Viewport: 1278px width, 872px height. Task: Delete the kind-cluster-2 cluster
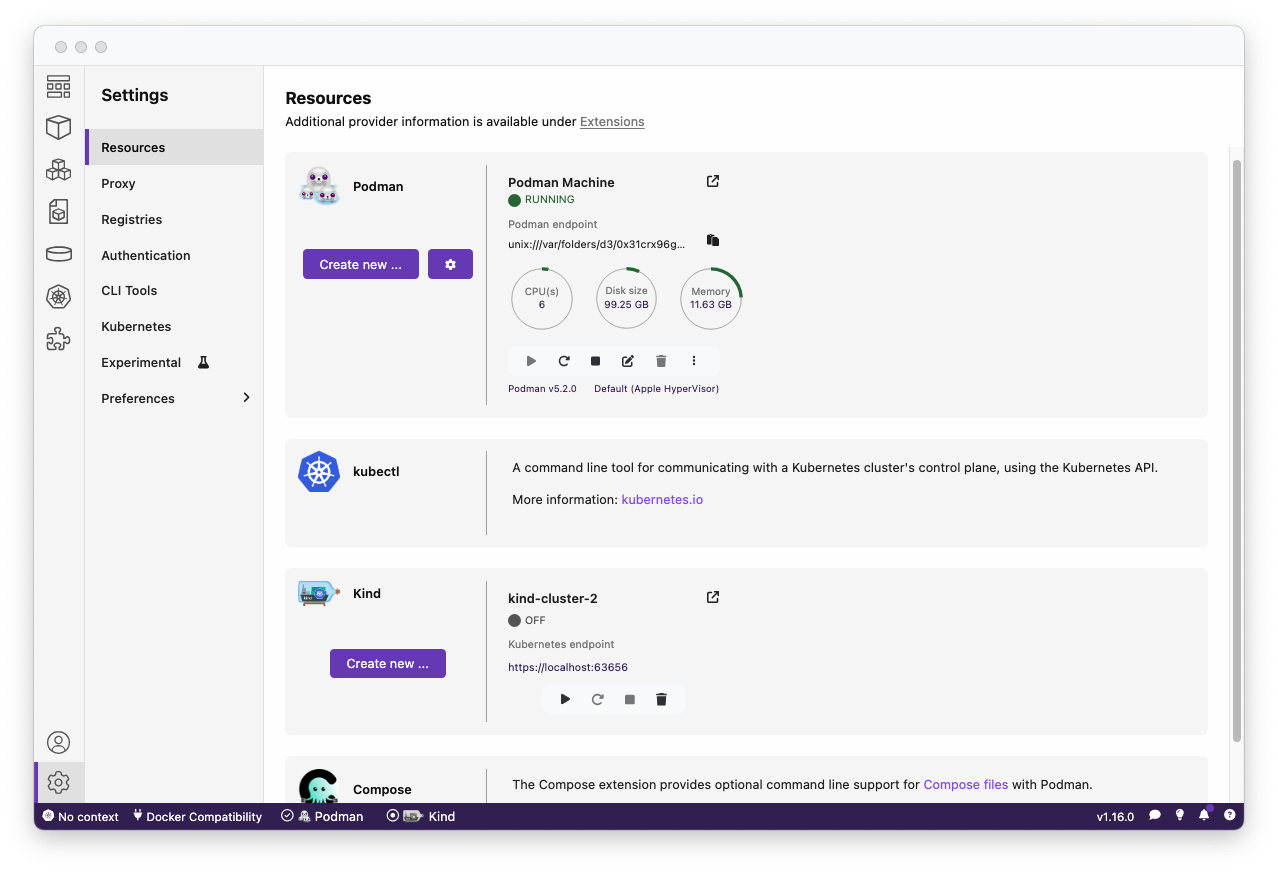pyautogui.click(x=661, y=700)
